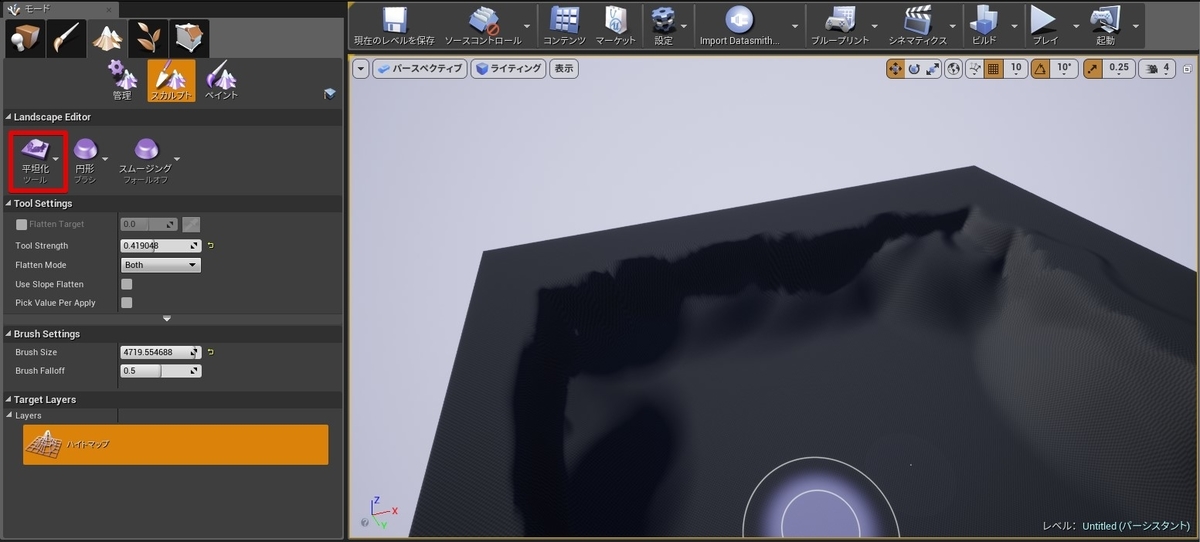Collapse the Landscape Editor section

coord(8,117)
